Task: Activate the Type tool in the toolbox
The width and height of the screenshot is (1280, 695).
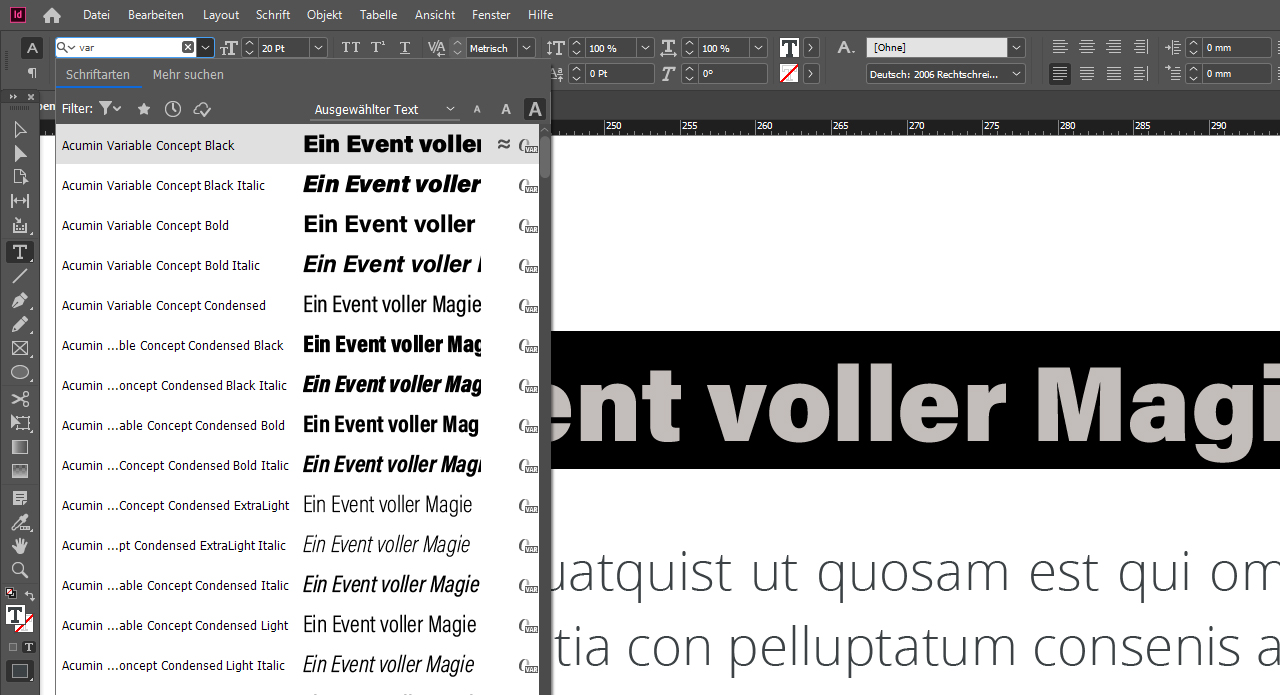Action: [19, 251]
